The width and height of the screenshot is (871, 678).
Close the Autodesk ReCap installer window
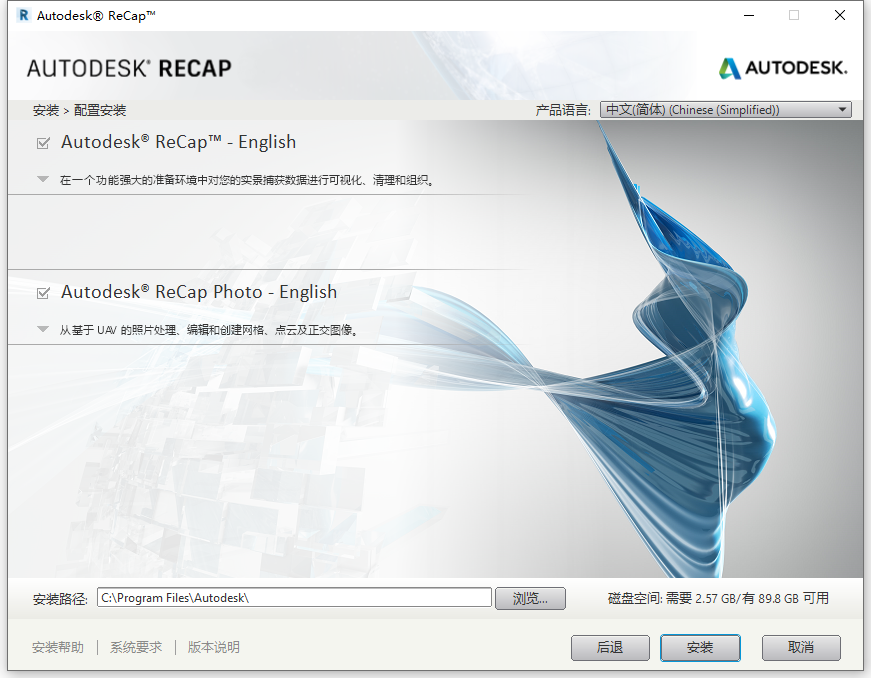(840, 16)
